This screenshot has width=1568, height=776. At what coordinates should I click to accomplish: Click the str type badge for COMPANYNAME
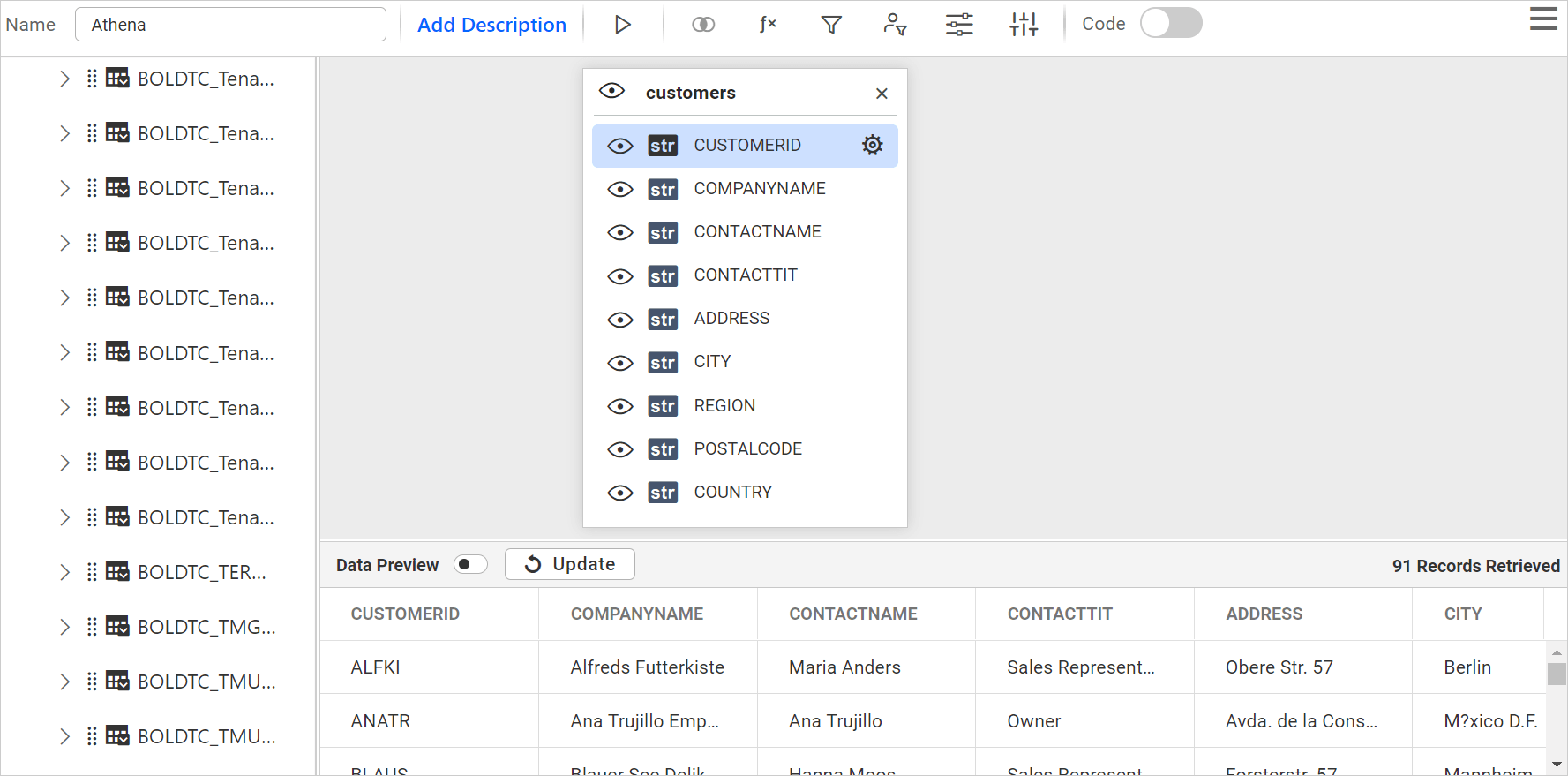tap(663, 189)
